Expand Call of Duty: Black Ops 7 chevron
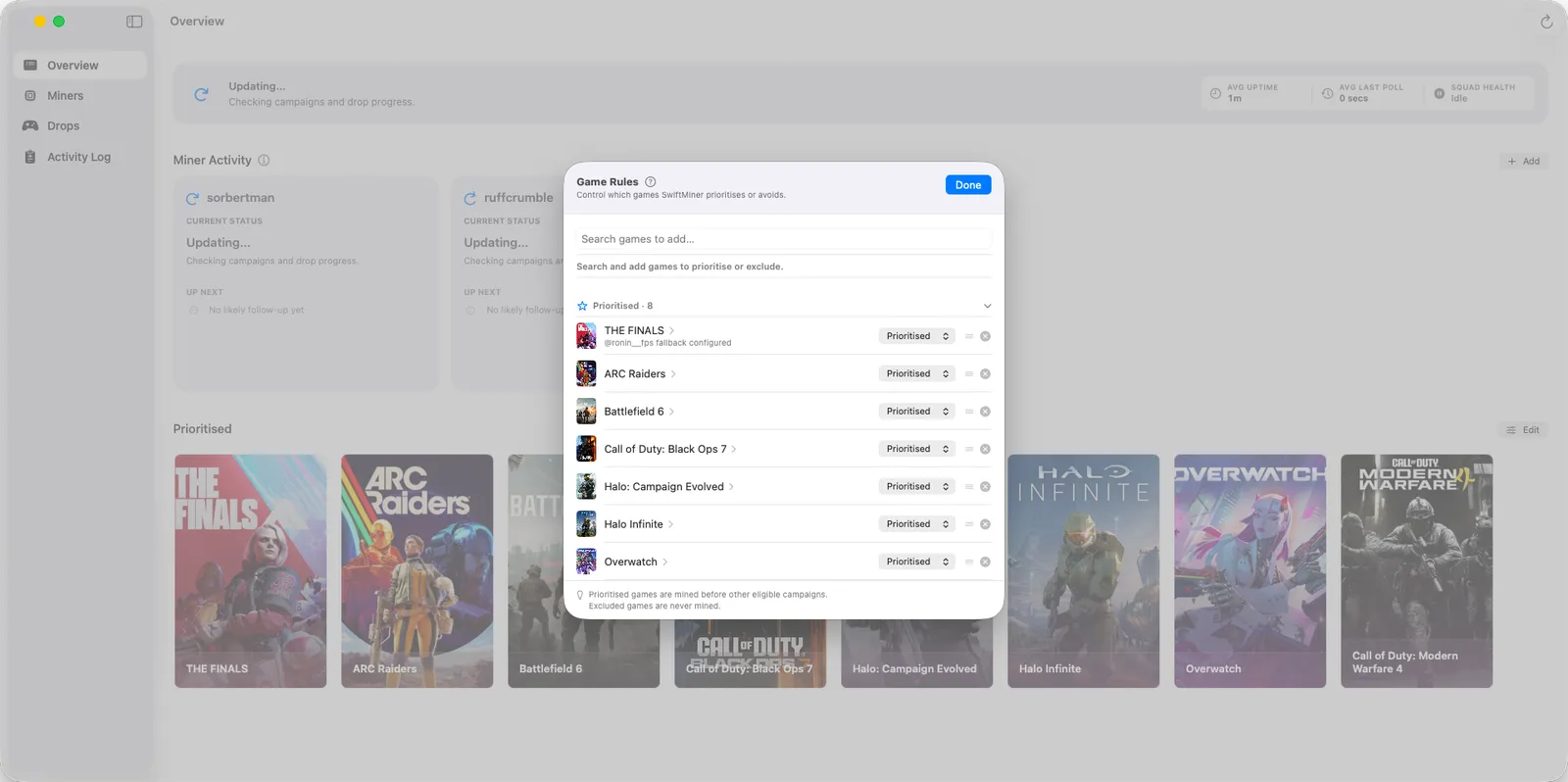The height and width of the screenshot is (782, 1568). click(x=734, y=449)
